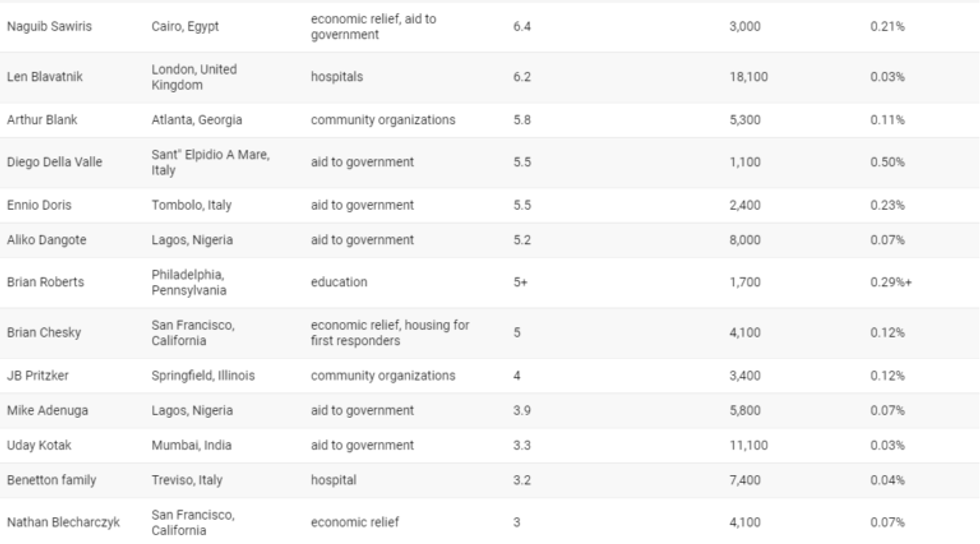Screen dimensions: 980x544
Task: Select Diego Della Valle row name
Action: pyautogui.click(x=55, y=162)
